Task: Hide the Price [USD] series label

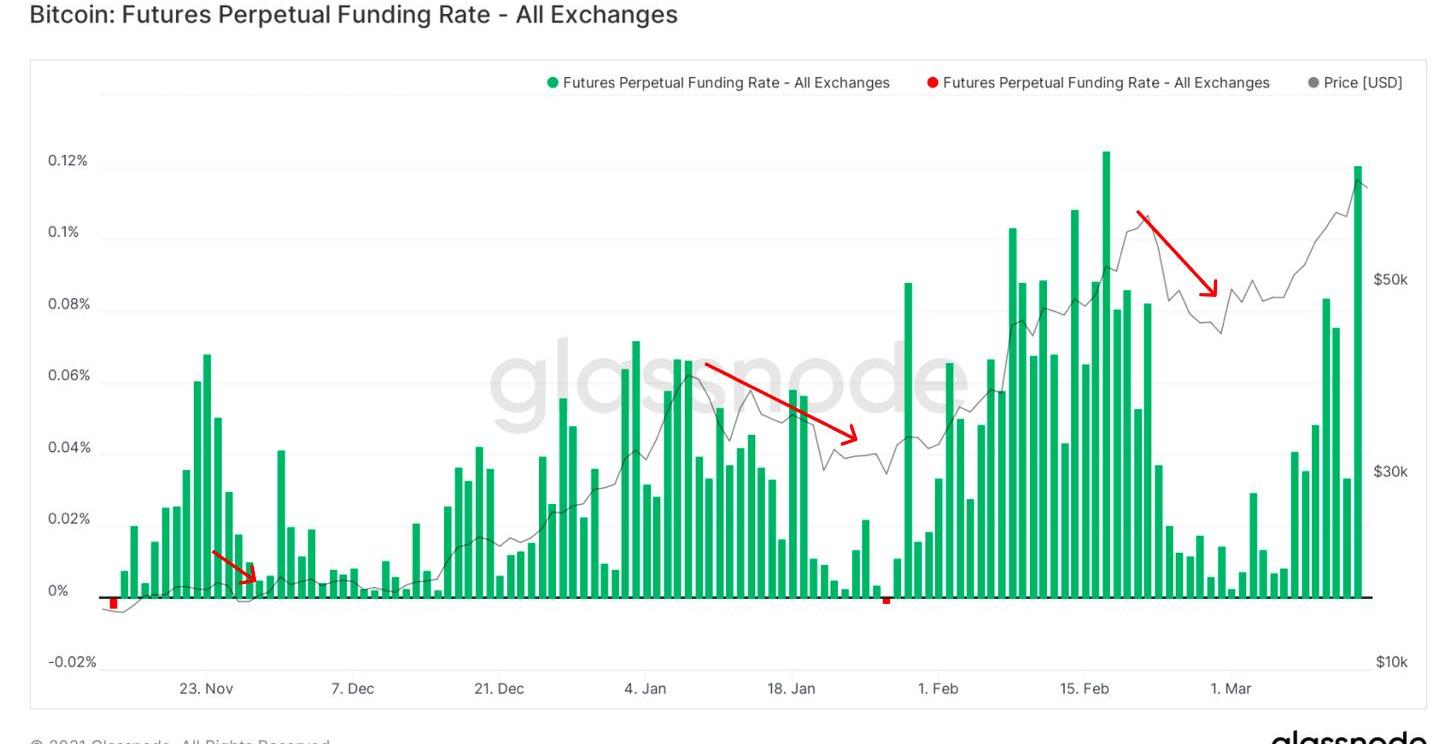Action: click(x=1363, y=83)
